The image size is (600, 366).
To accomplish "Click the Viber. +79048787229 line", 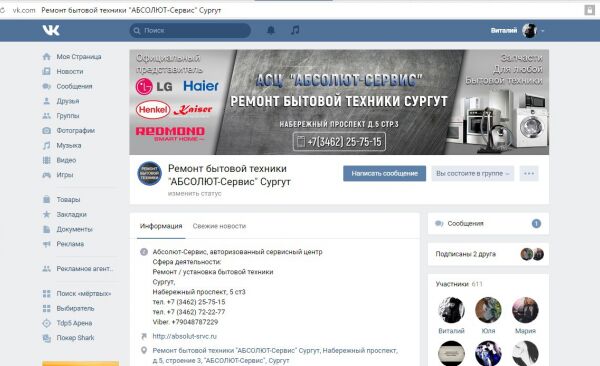I will click(x=185, y=322).
